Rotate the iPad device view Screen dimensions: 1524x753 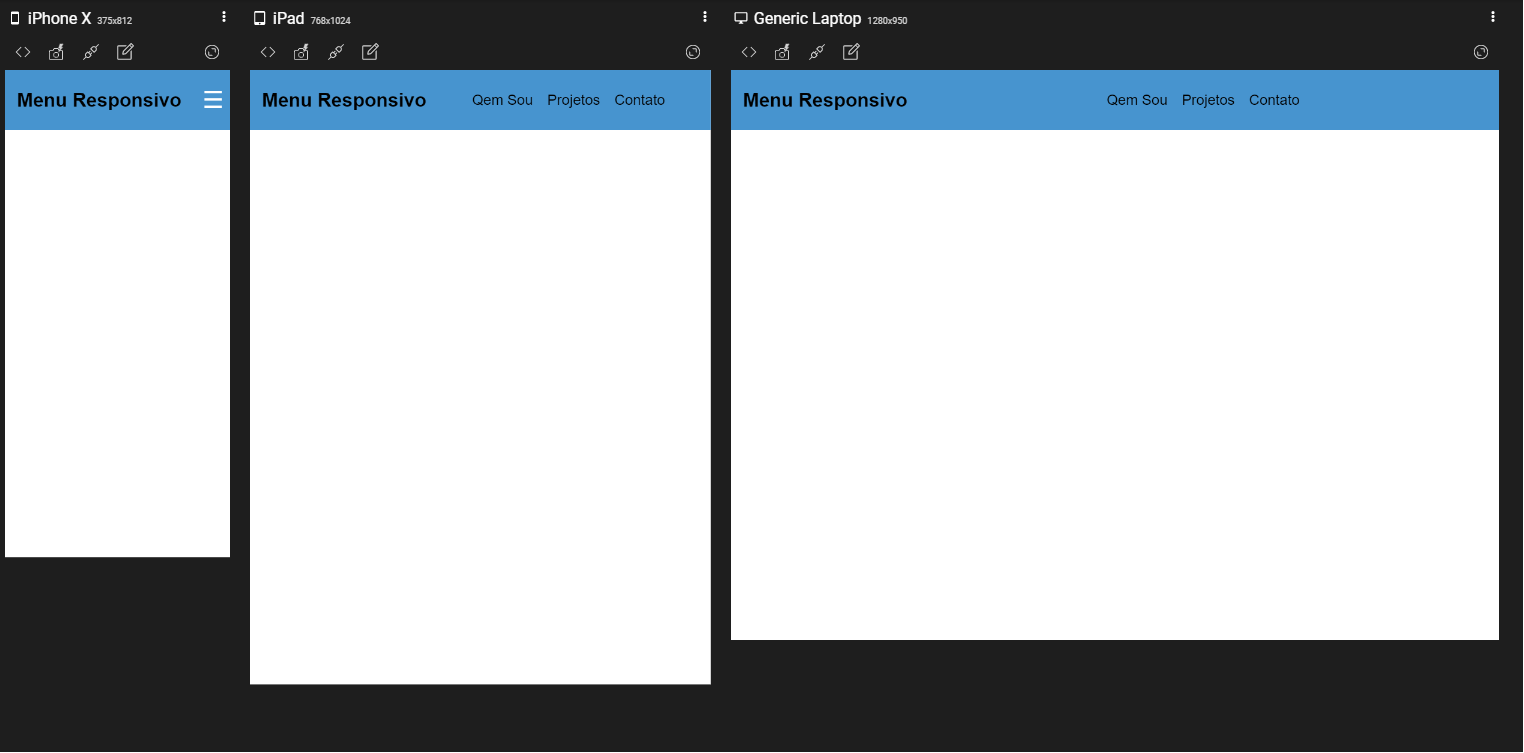693,52
